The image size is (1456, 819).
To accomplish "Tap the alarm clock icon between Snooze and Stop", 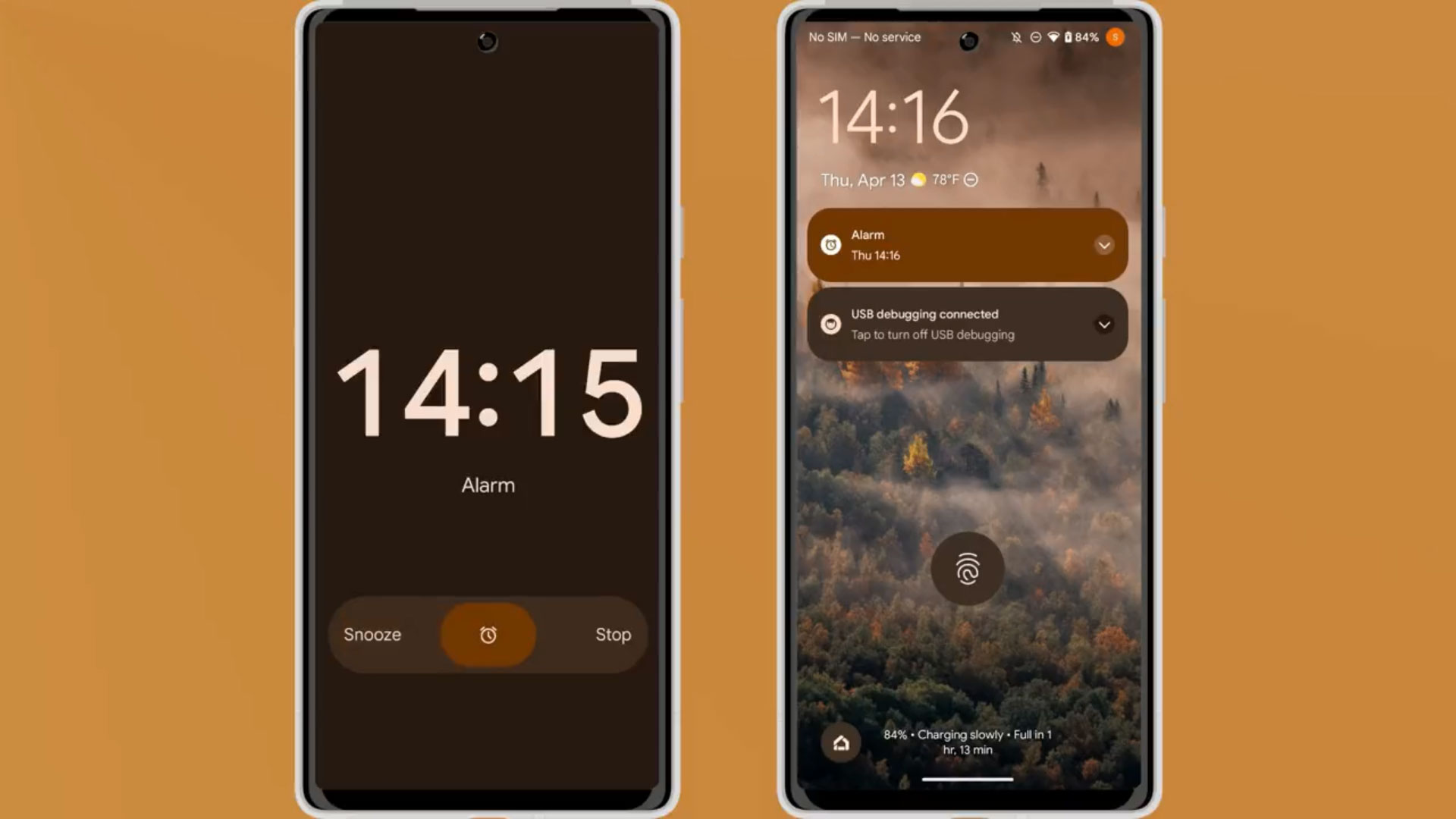I will 488,634.
